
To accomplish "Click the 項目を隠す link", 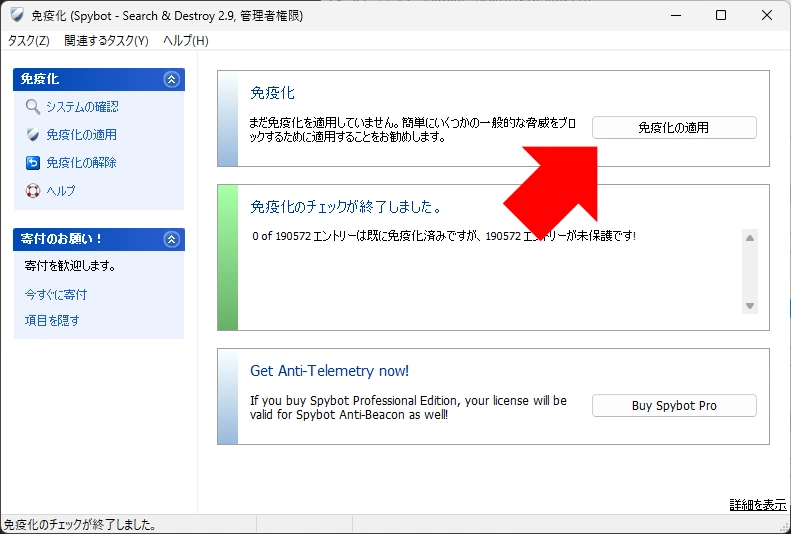I will (x=52, y=321).
